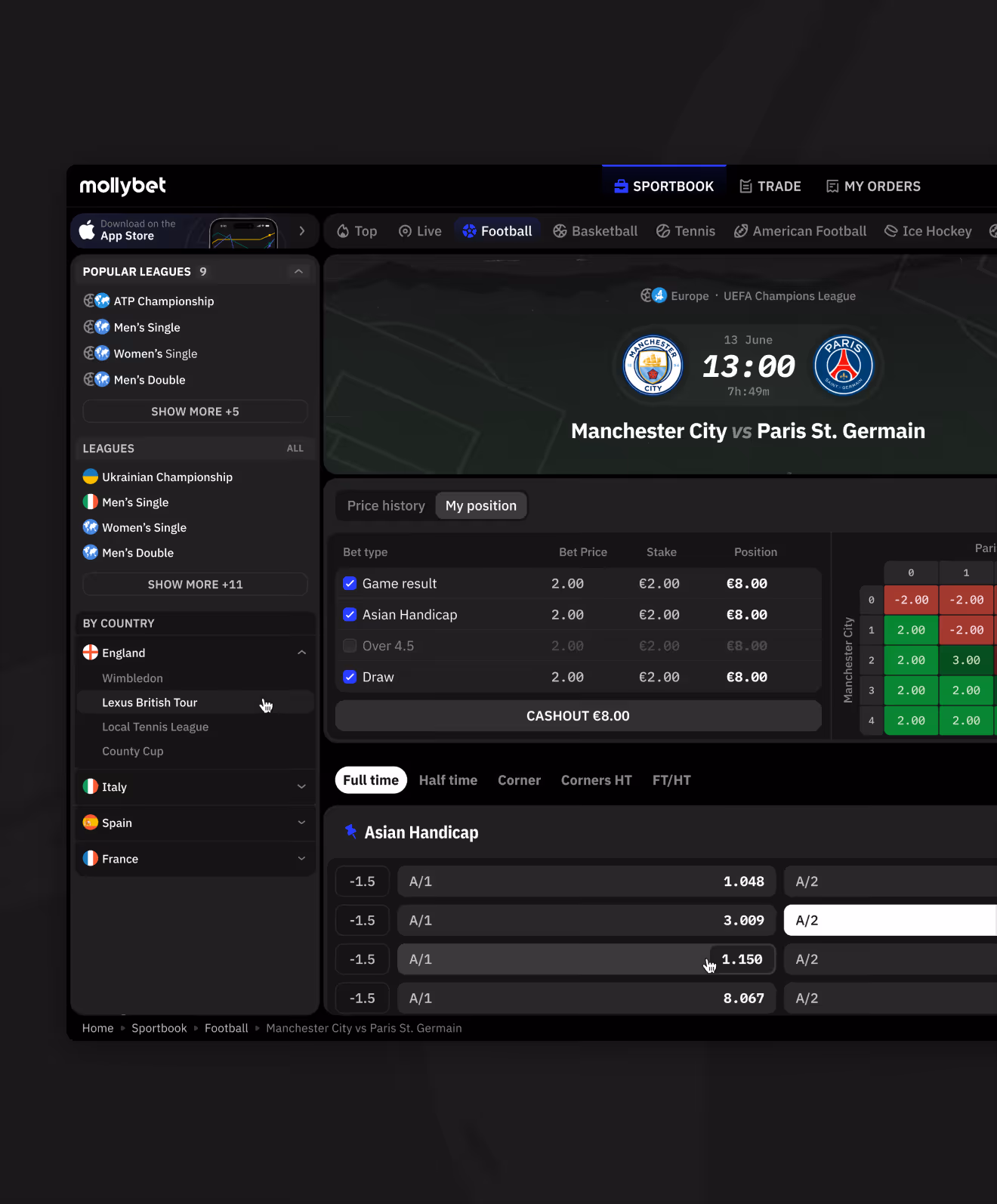This screenshot has height=1204, width=997.
Task: Click the globe icon next to Women's Single in Leagues
Action: [x=91, y=527]
